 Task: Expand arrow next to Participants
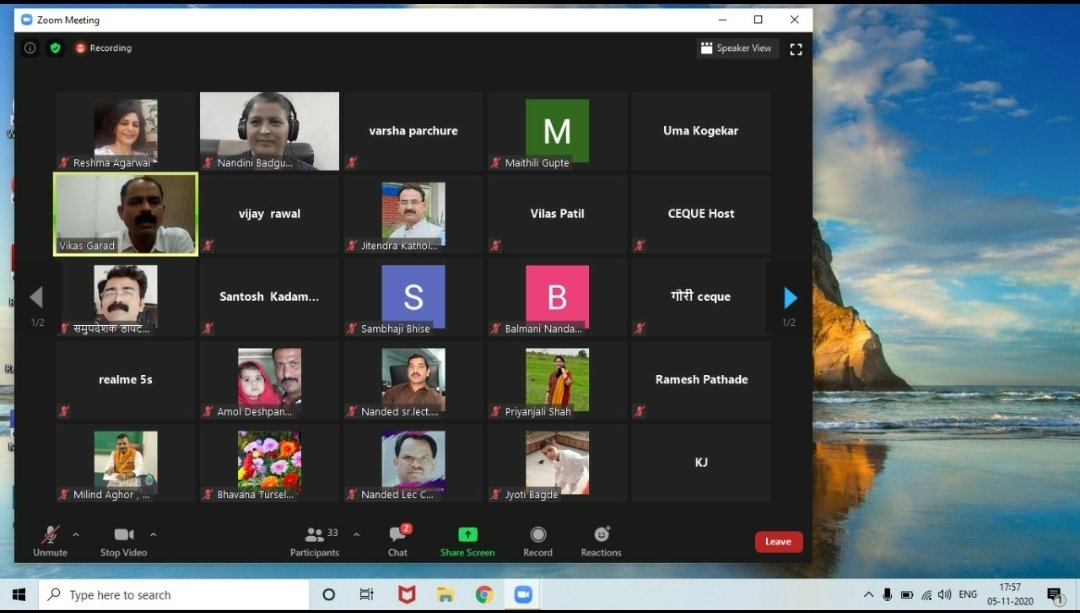356,534
